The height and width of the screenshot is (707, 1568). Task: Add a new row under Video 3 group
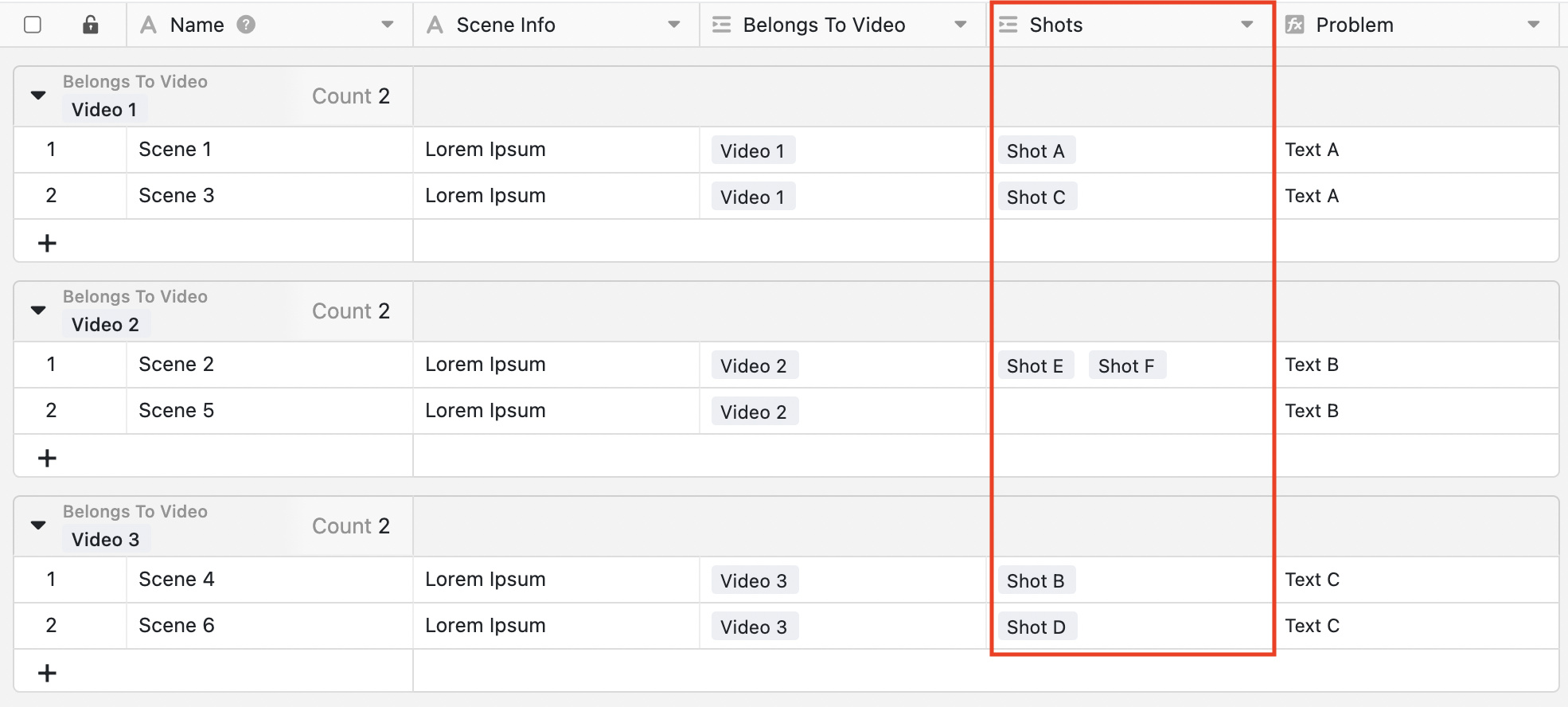click(x=48, y=673)
